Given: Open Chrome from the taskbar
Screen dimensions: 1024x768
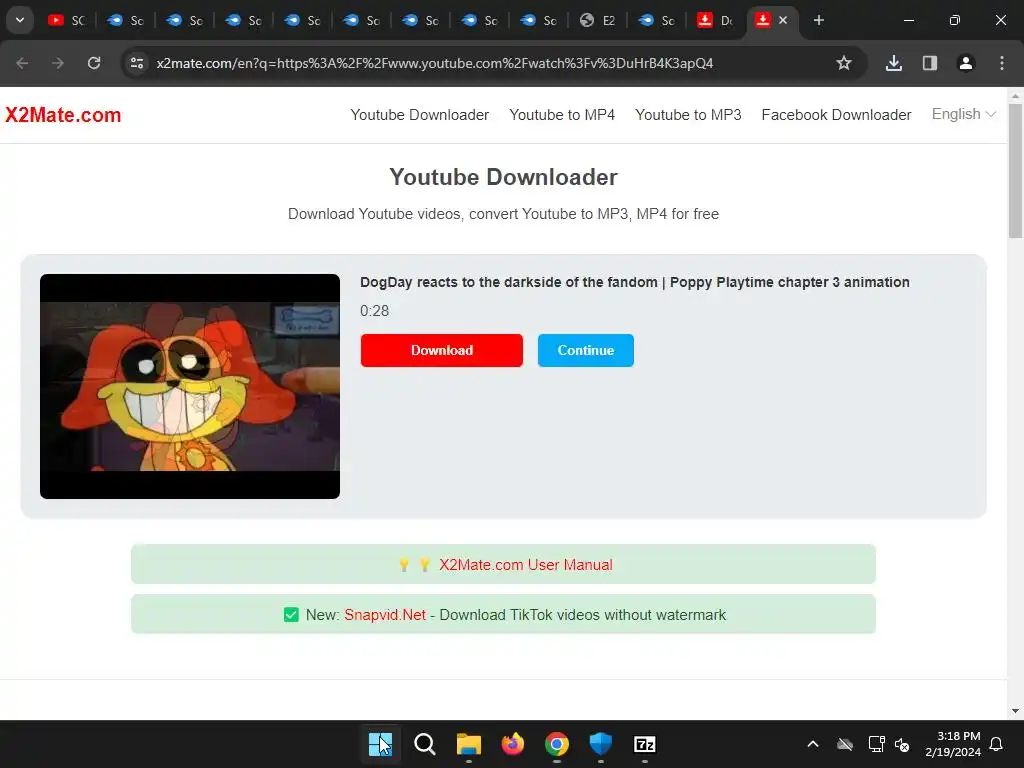Looking at the screenshot, I should pyautogui.click(x=556, y=744).
